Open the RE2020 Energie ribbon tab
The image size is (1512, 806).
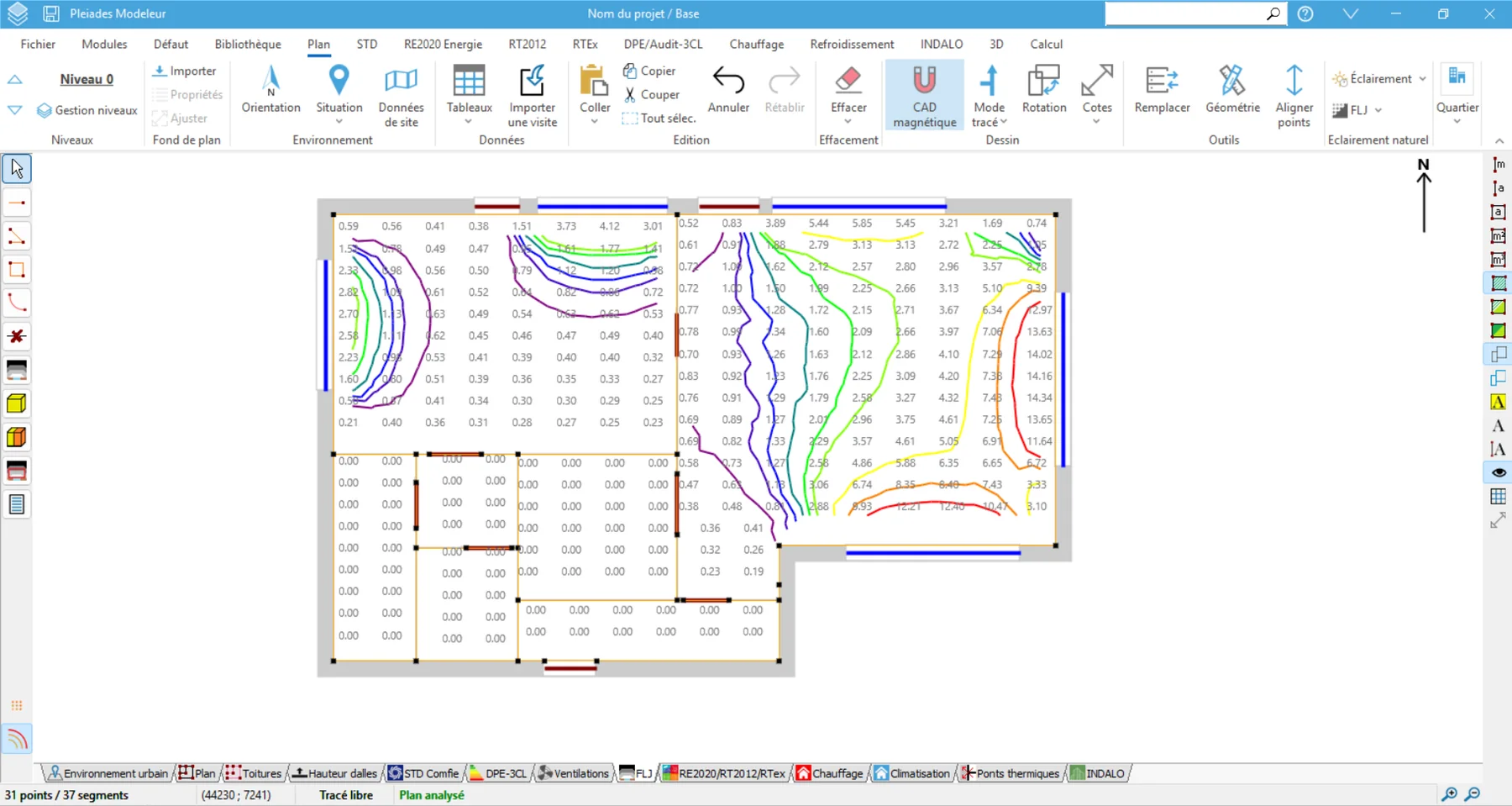443,44
